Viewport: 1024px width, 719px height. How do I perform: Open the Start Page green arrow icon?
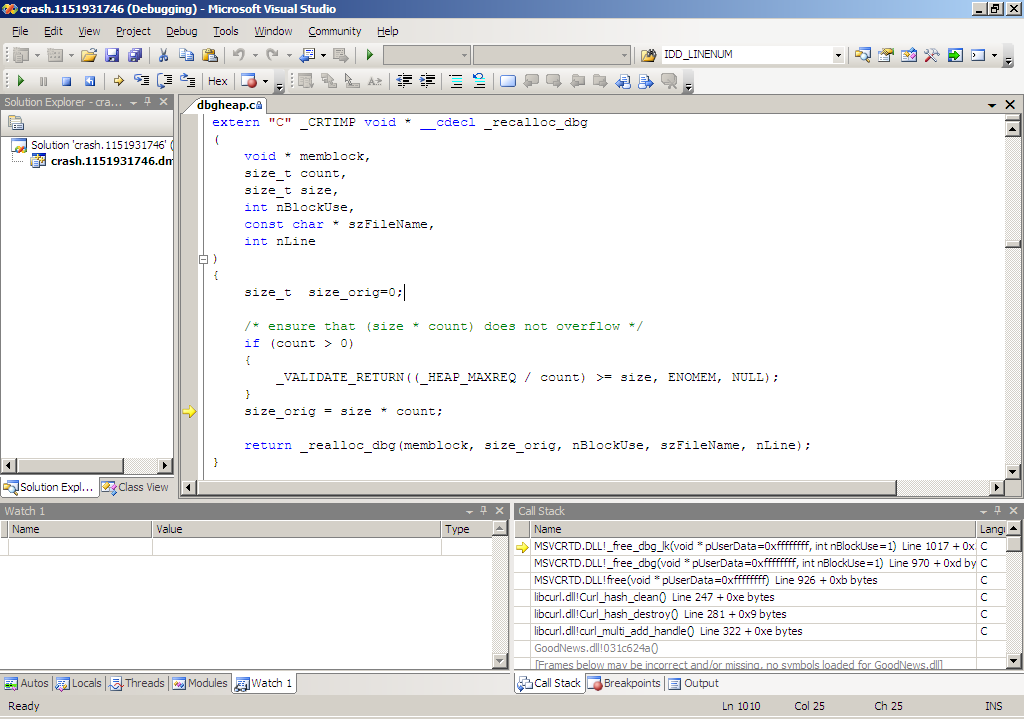(955, 55)
